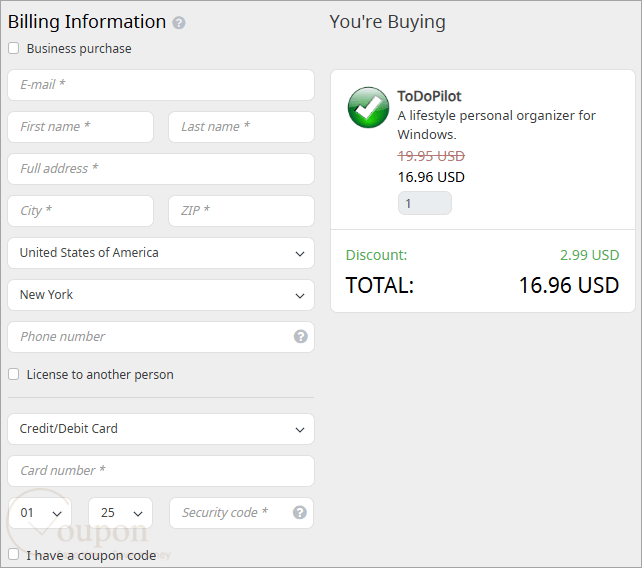
Task: Click the Billing Information heading
Action: click(x=87, y=22)
